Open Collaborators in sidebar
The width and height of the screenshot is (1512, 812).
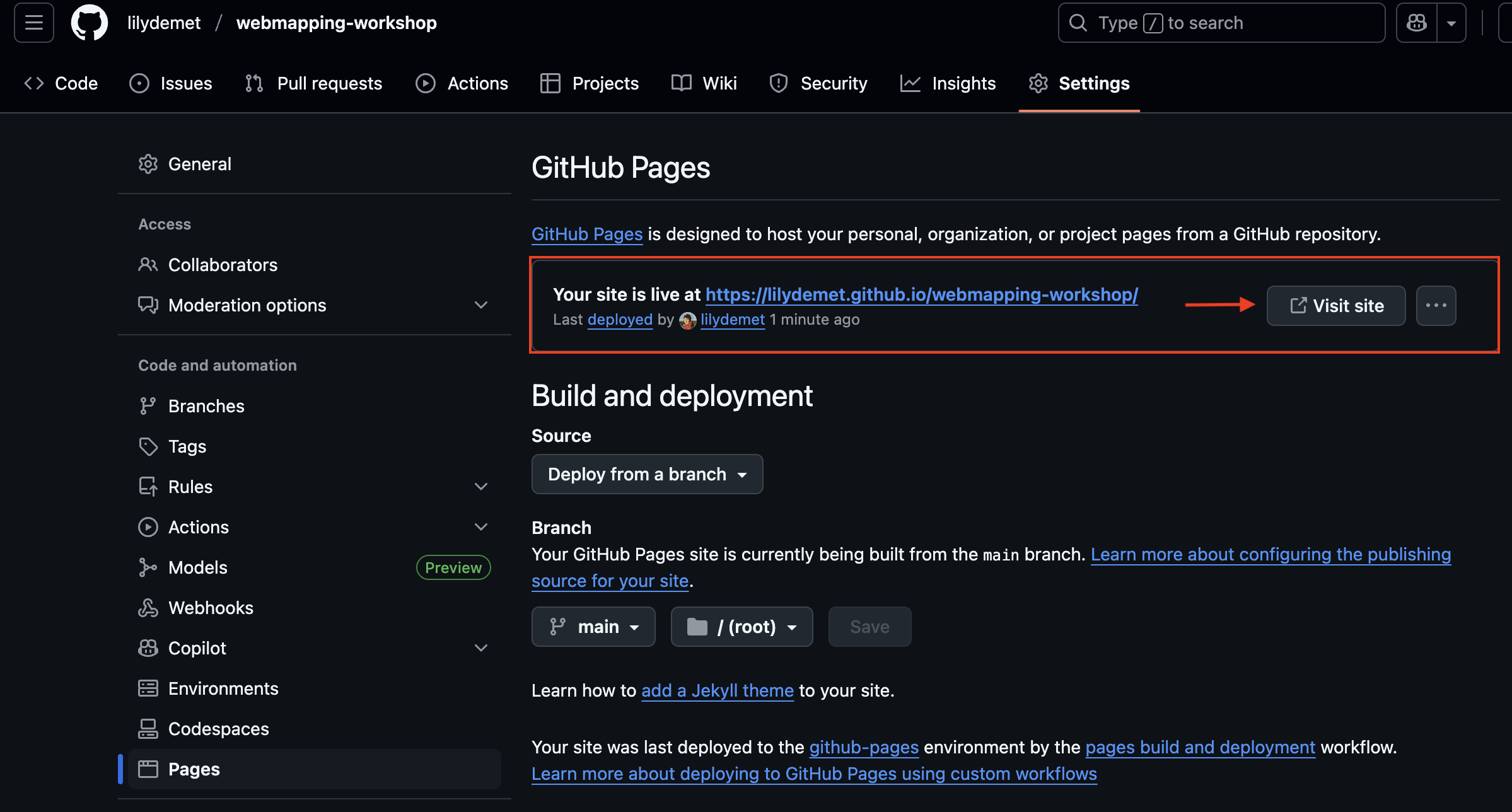pos(314,265)
